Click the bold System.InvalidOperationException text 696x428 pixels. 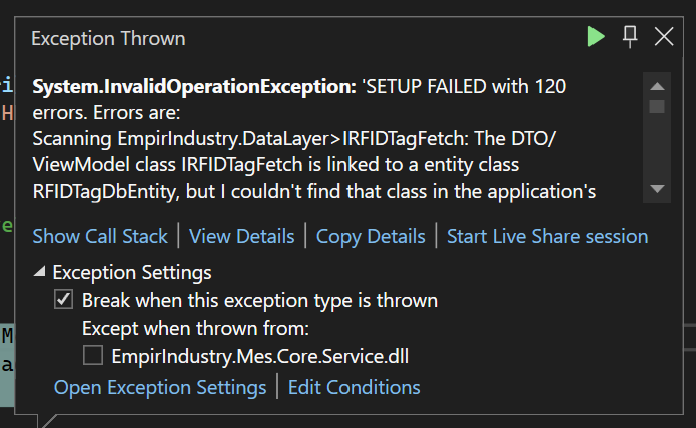click(194, 87)
